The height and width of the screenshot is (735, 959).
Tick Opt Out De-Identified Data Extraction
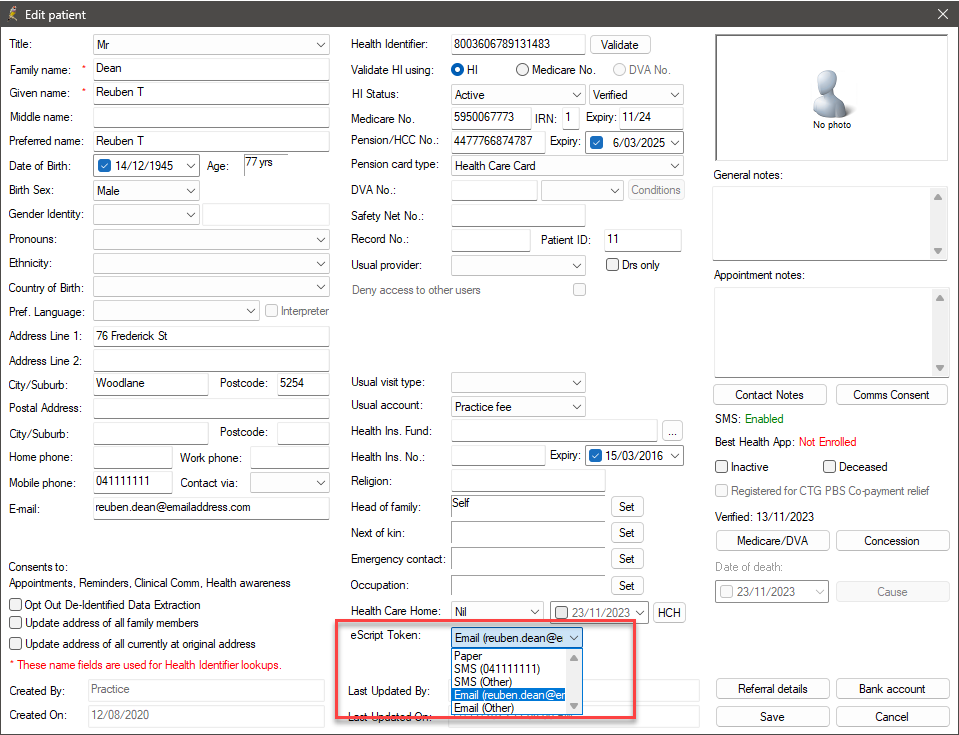15,605
